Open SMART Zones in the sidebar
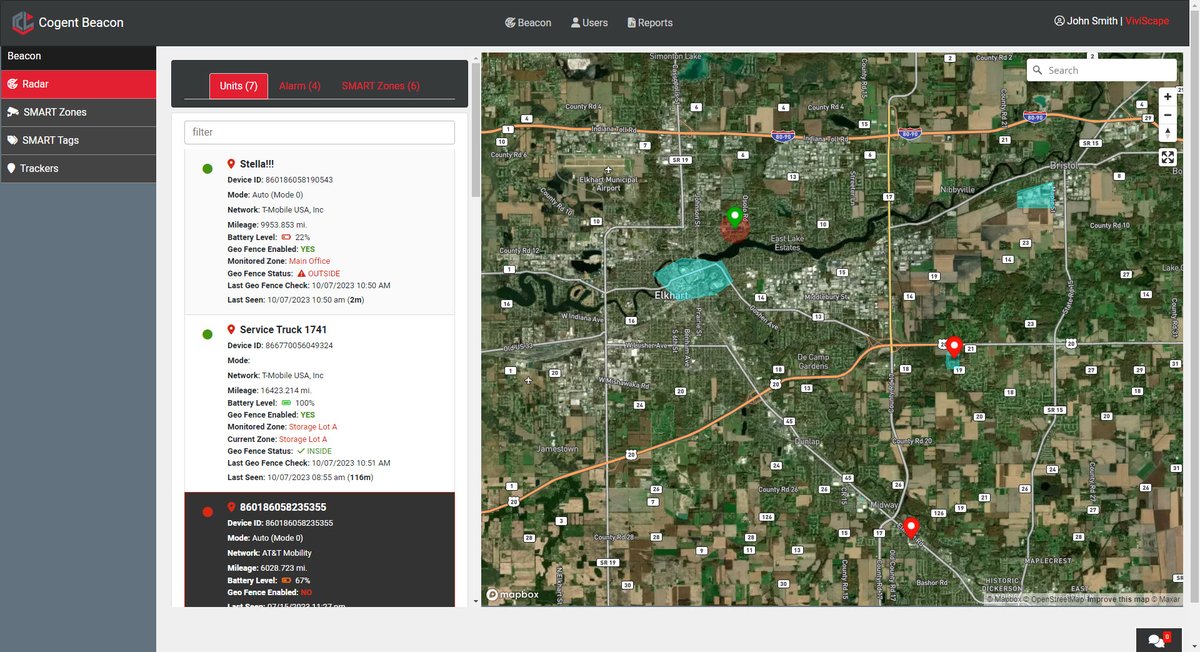Viewport: 1200px width, 652px height. pos(78,112)
